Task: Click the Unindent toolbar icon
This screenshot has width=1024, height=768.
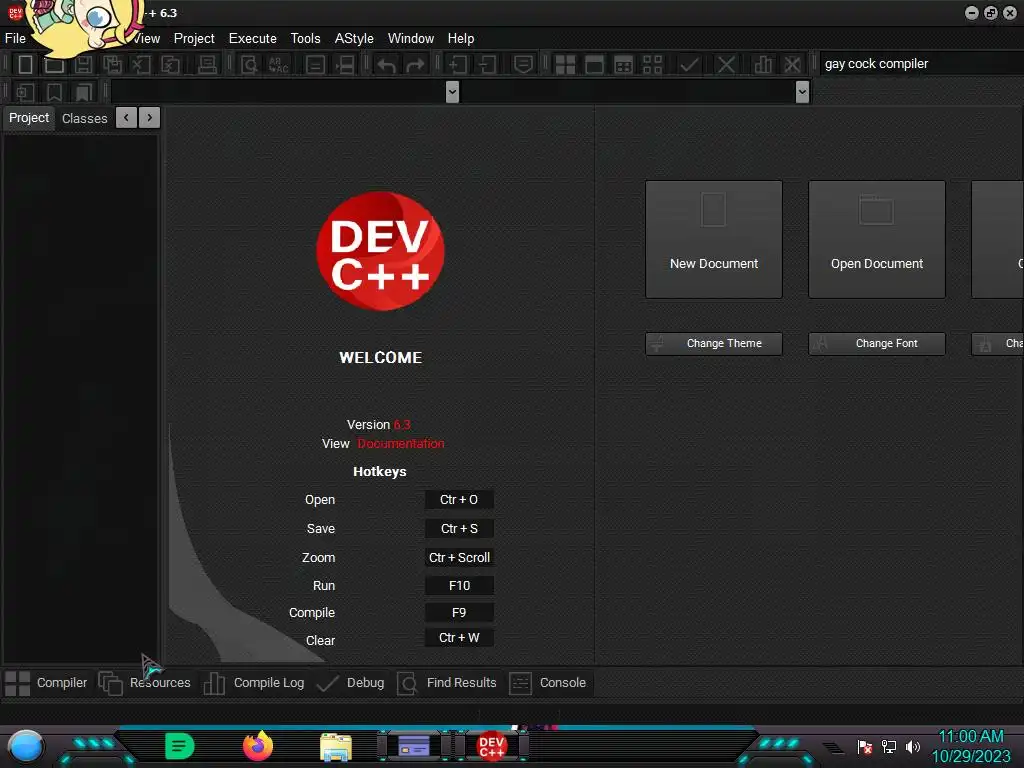Action: 487,64
